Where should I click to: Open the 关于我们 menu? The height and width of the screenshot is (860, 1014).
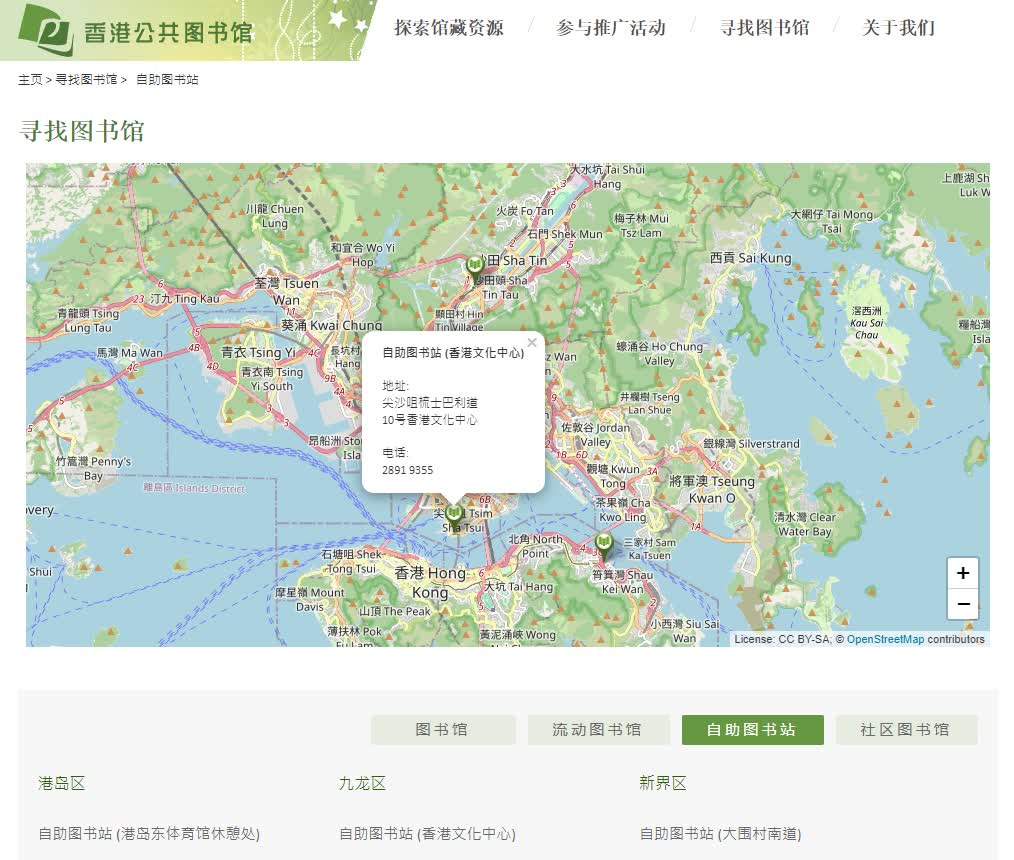pyautogui.click(x=898, y=28)
